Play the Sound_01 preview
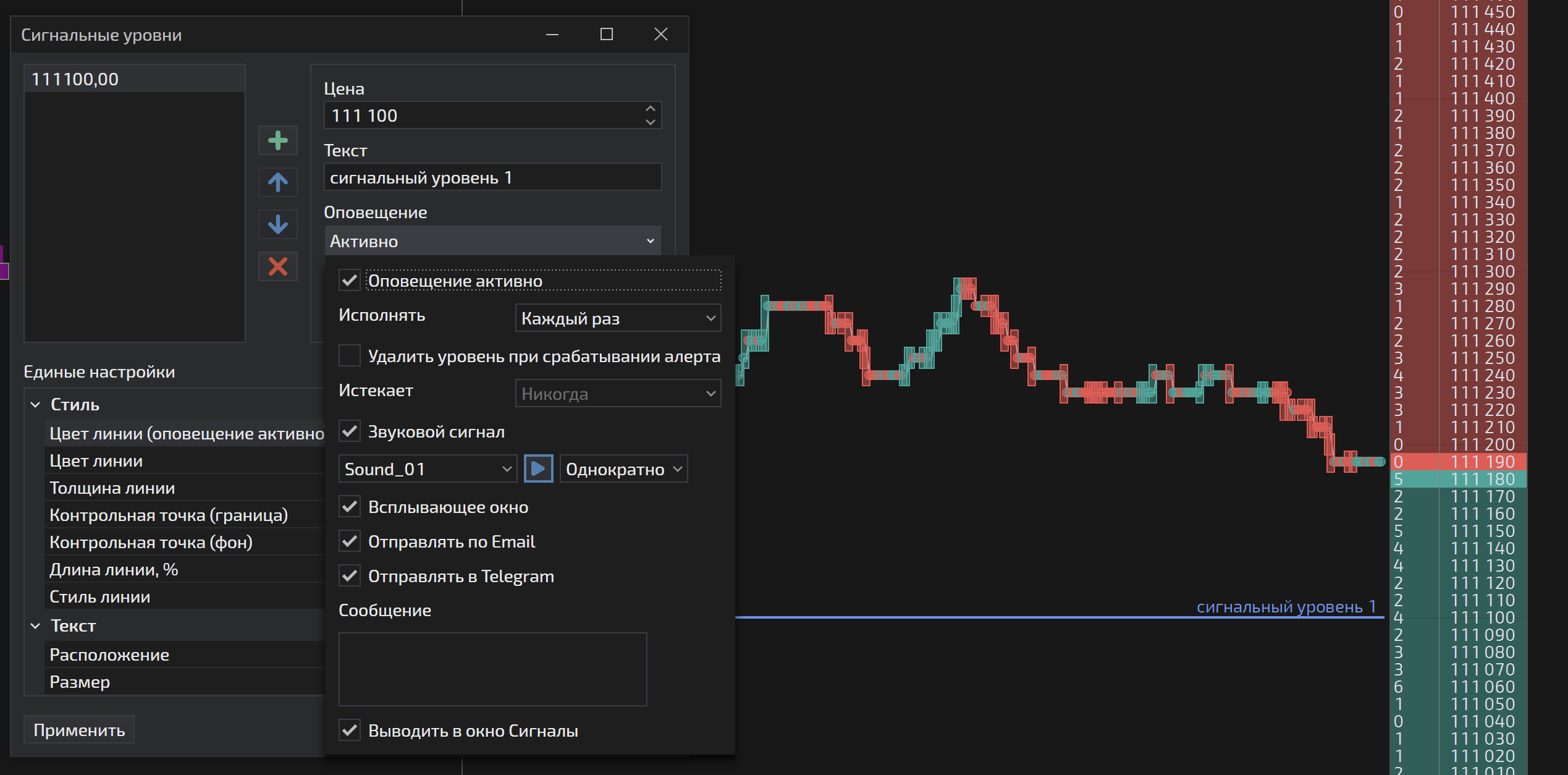The image size is (1568, 775). pos(538,469)
